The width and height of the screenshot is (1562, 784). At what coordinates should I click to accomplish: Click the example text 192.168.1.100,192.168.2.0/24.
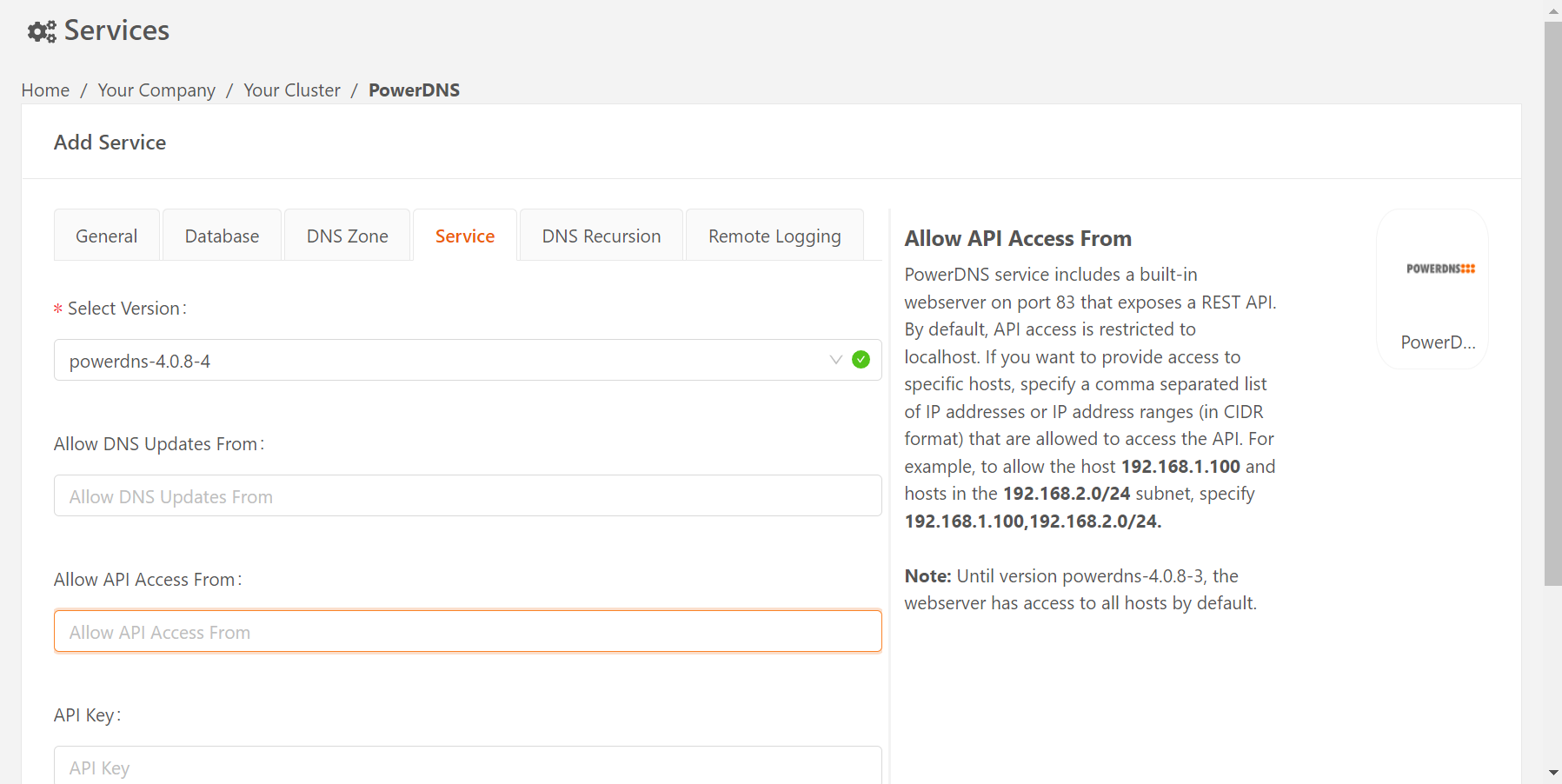(x=1033, y=522)
